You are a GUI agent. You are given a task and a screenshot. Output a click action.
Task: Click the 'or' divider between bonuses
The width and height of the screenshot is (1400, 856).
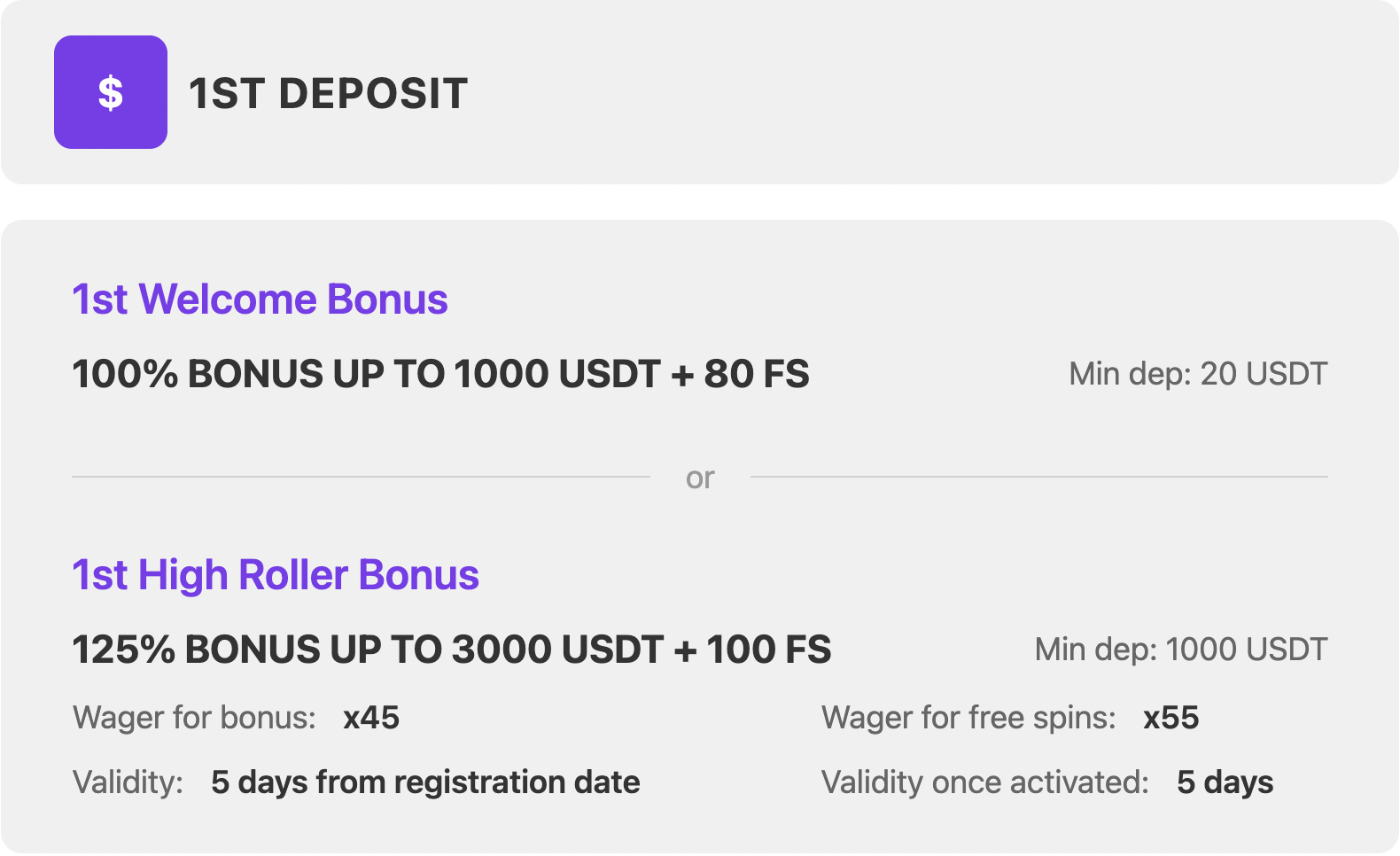point(700,478)
